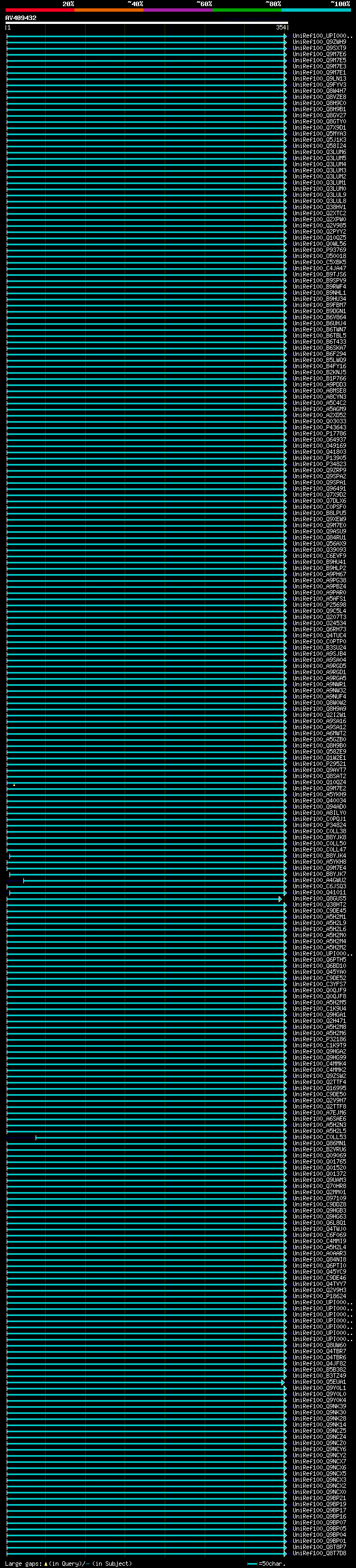The image size is (356, 1568).
Task: Click the UniRef100_Q3LUM6 label
Action: (x=319, y=152)
